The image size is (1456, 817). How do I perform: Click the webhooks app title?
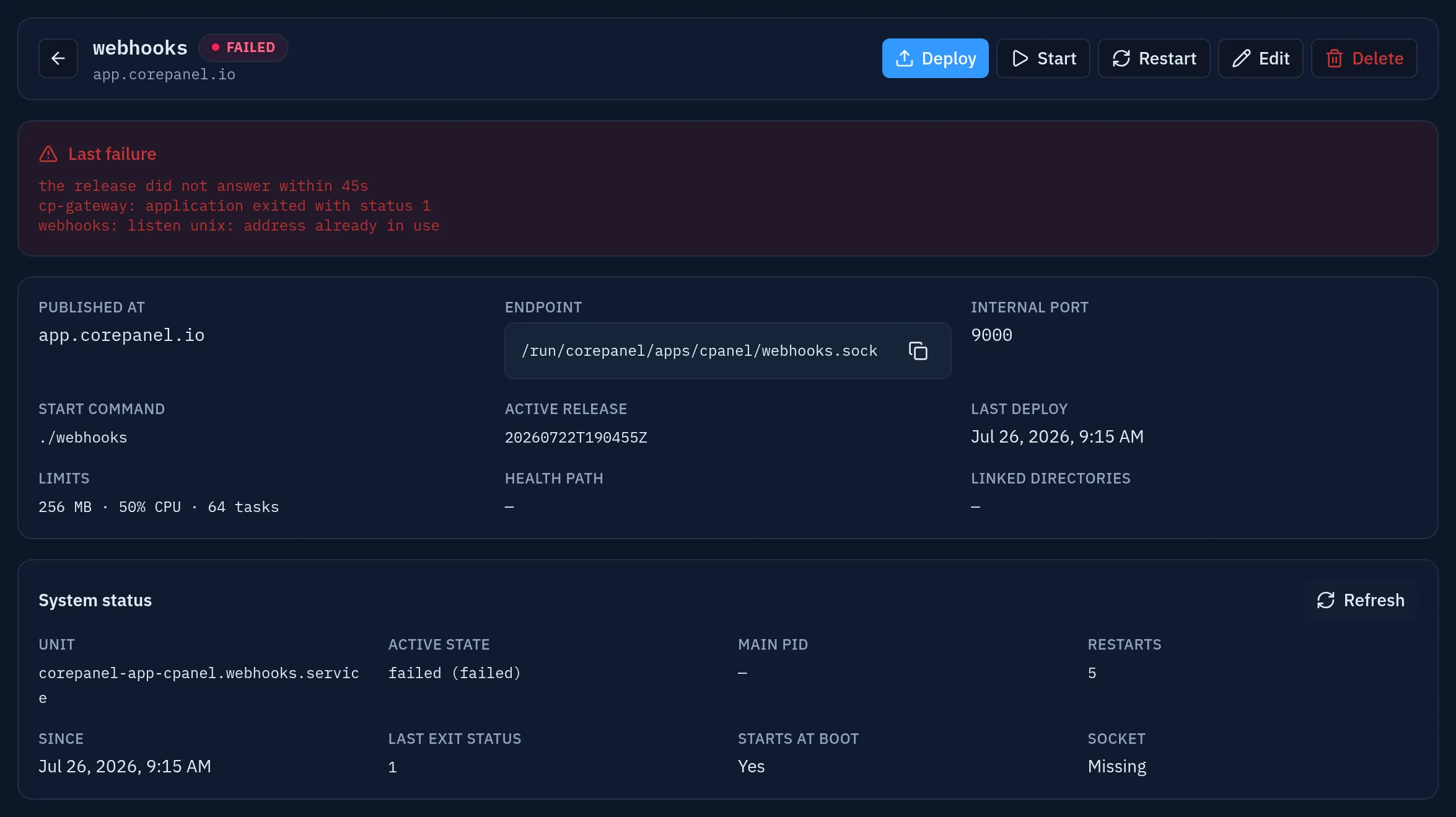click(140, 48)
